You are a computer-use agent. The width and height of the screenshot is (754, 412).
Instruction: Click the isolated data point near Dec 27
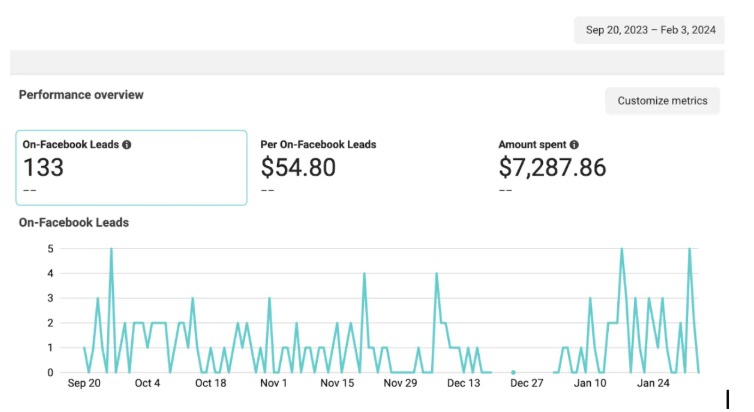[x=514, y=372]
